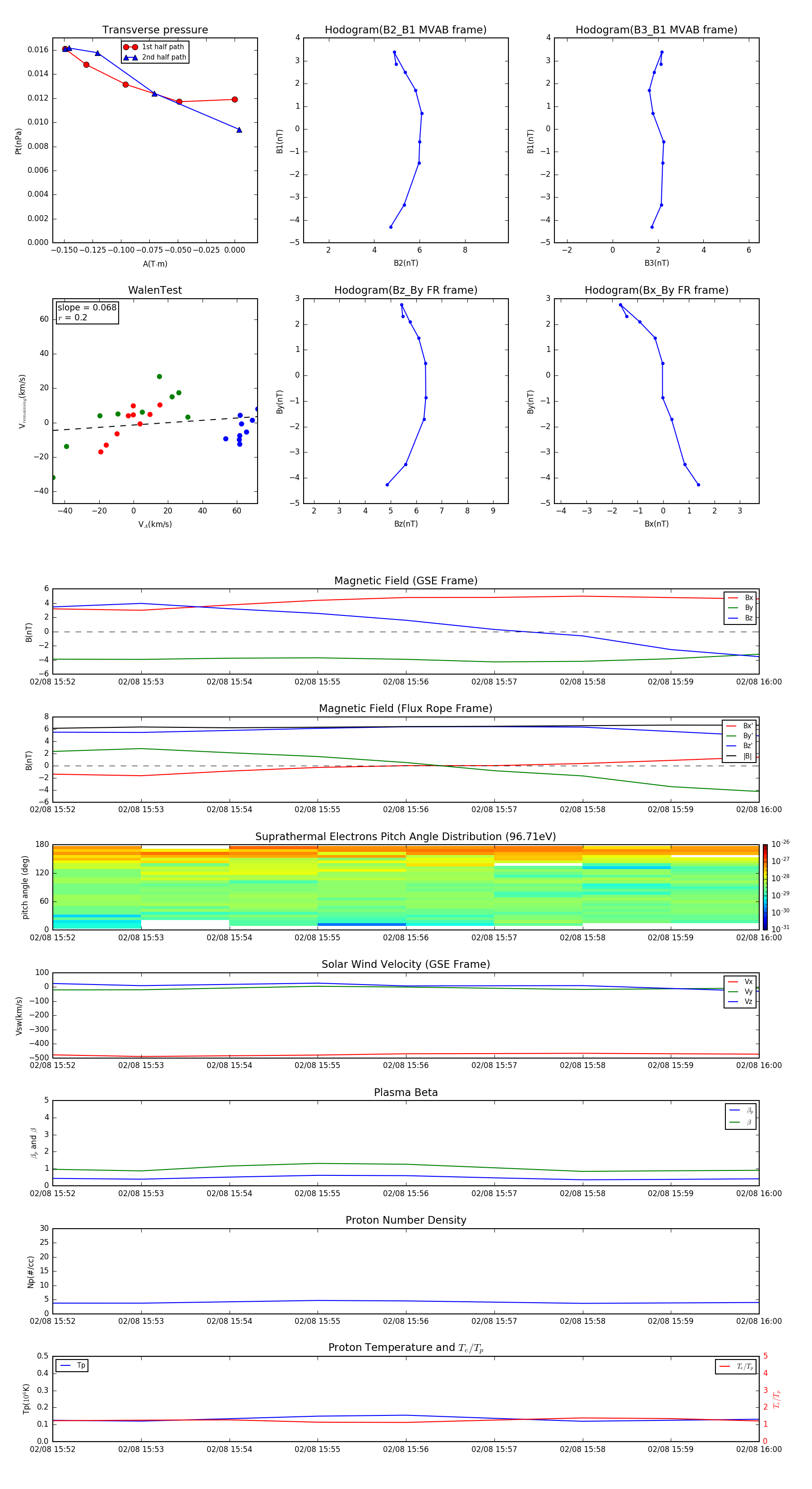Viewport: 812px width, 1489px height.
Task: Click the "2nd half path" legend entry
Action: coord(154,57)
